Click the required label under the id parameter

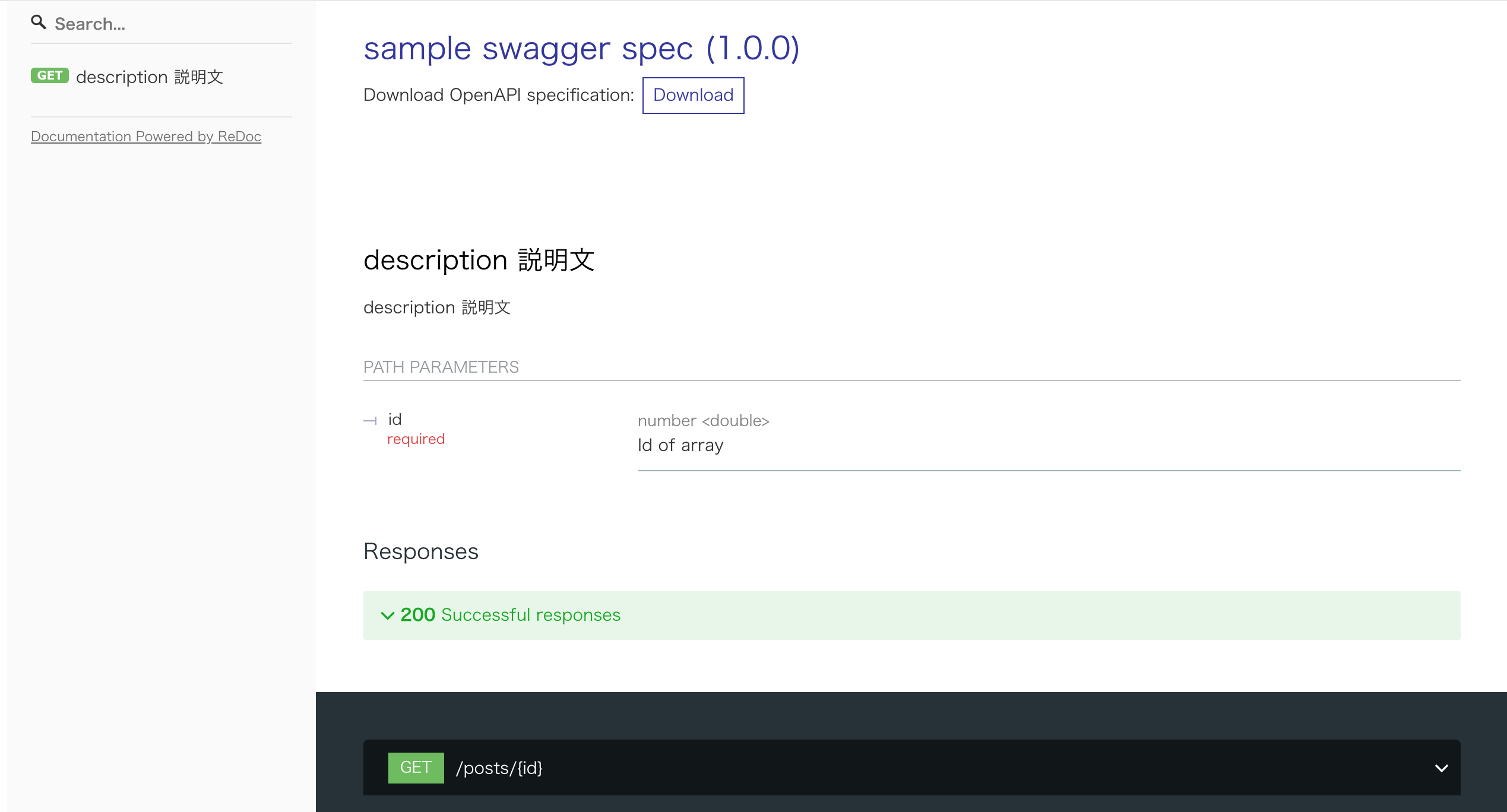[x=416, y=439]
